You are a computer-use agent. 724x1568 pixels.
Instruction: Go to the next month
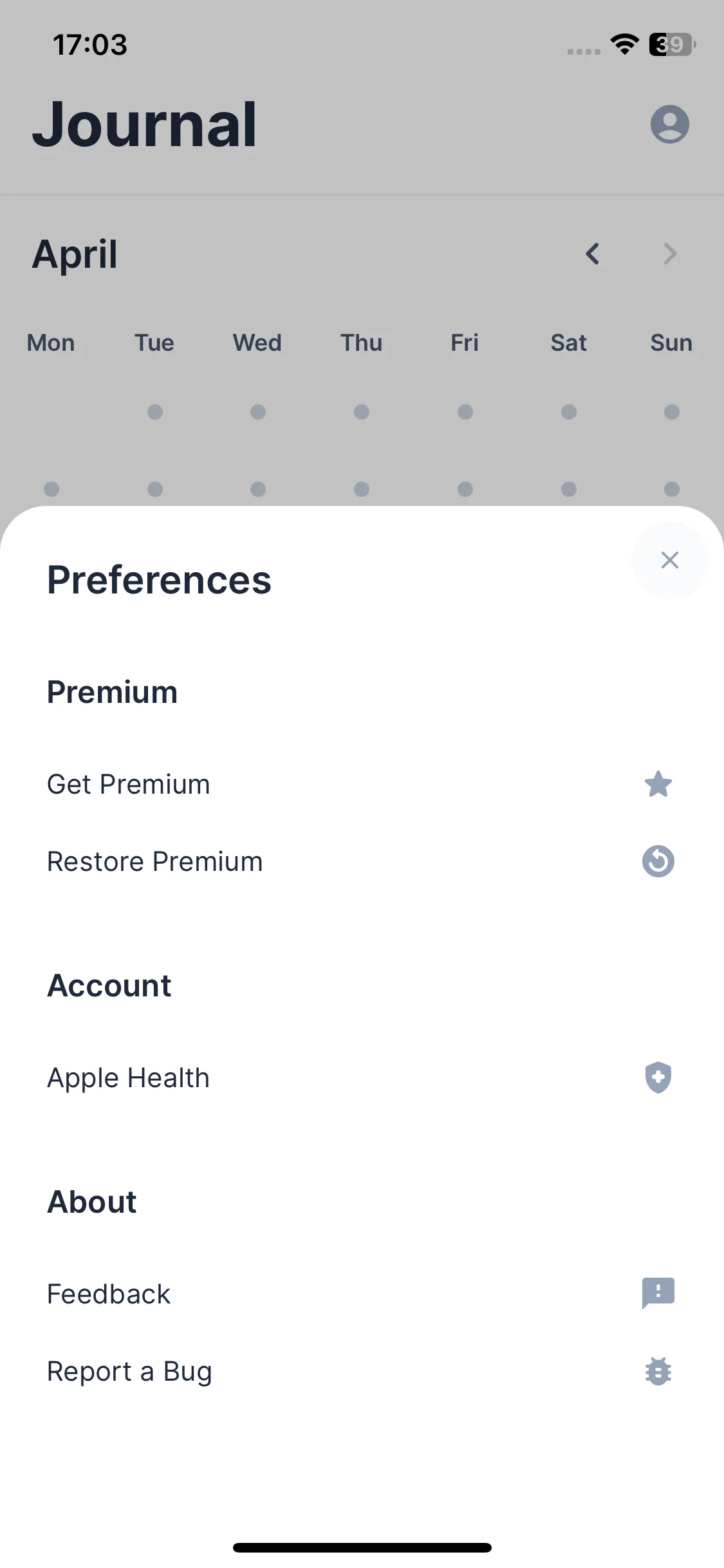[x=669, y=254]
